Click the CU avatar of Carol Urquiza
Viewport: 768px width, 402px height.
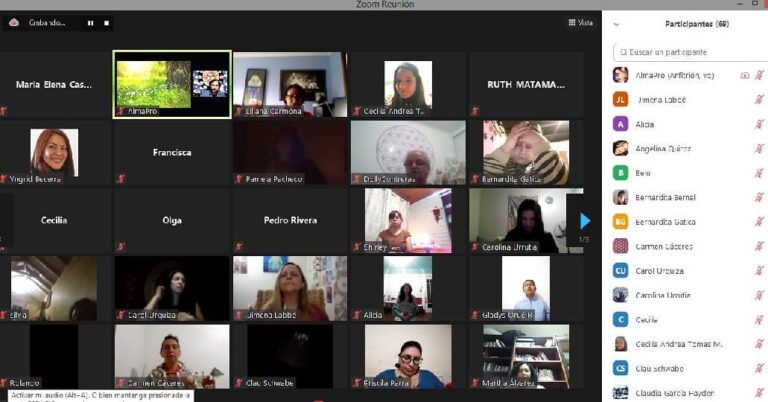click(621, 271)
